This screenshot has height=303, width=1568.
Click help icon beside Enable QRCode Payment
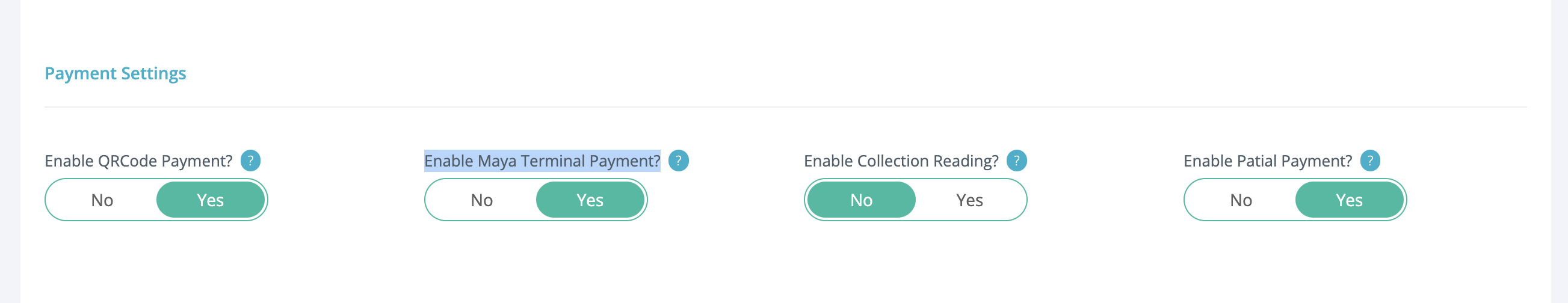pyautogui.click(x=250, y=161)
